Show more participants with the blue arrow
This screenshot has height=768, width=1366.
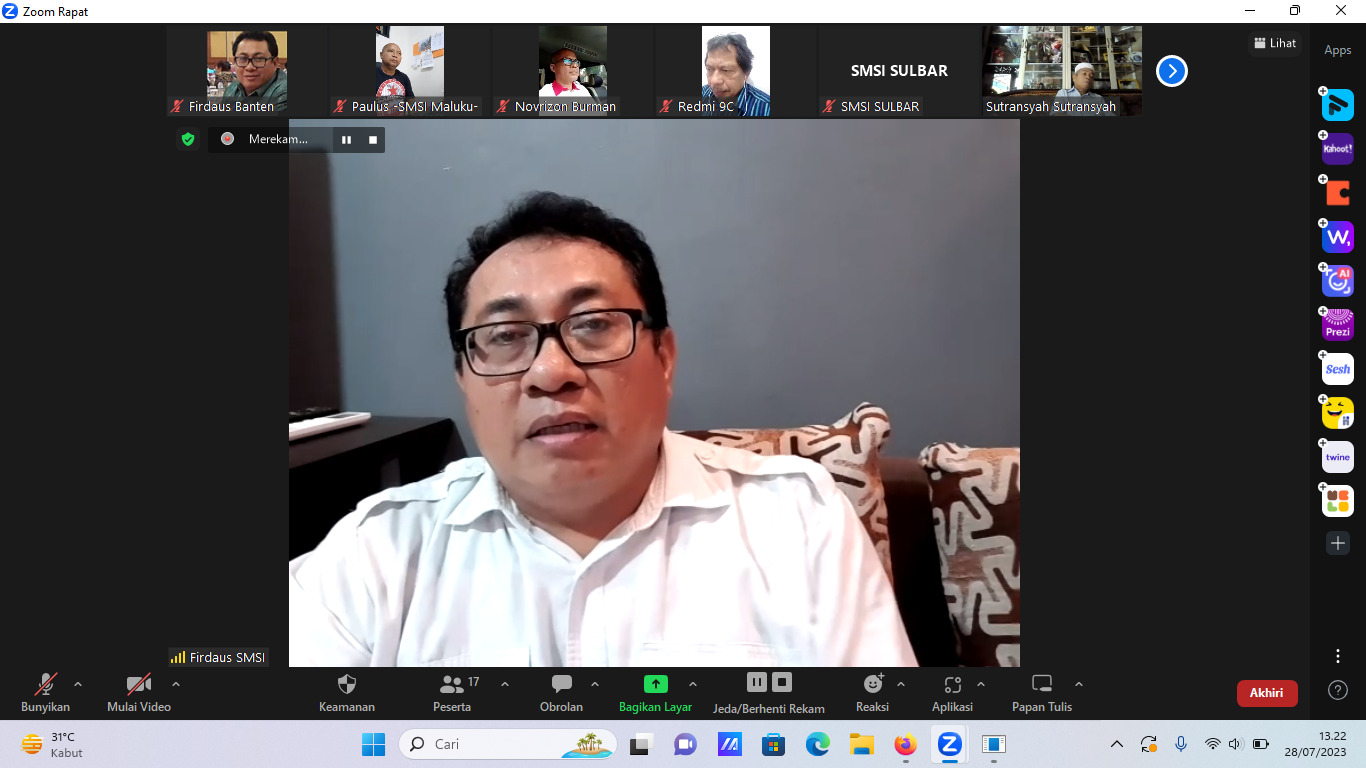coord(1170,71)
